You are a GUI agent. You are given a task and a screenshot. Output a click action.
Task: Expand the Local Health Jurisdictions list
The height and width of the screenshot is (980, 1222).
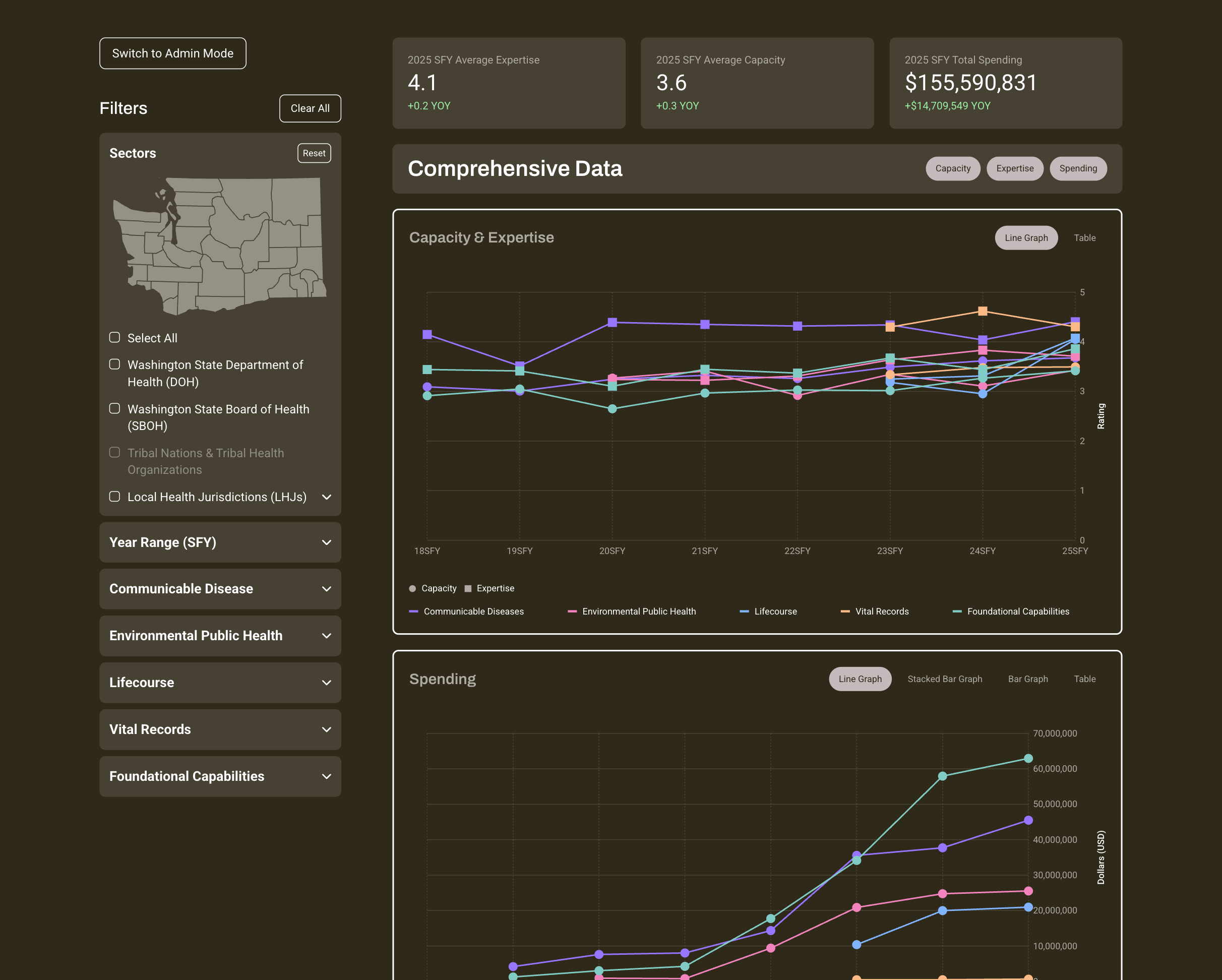coord(326,497)
